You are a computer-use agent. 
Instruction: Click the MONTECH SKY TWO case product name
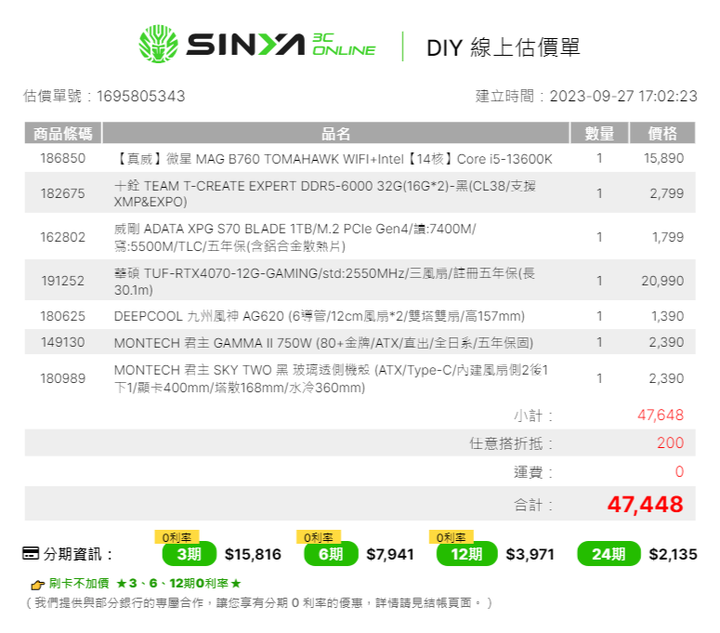pos(331,379)
